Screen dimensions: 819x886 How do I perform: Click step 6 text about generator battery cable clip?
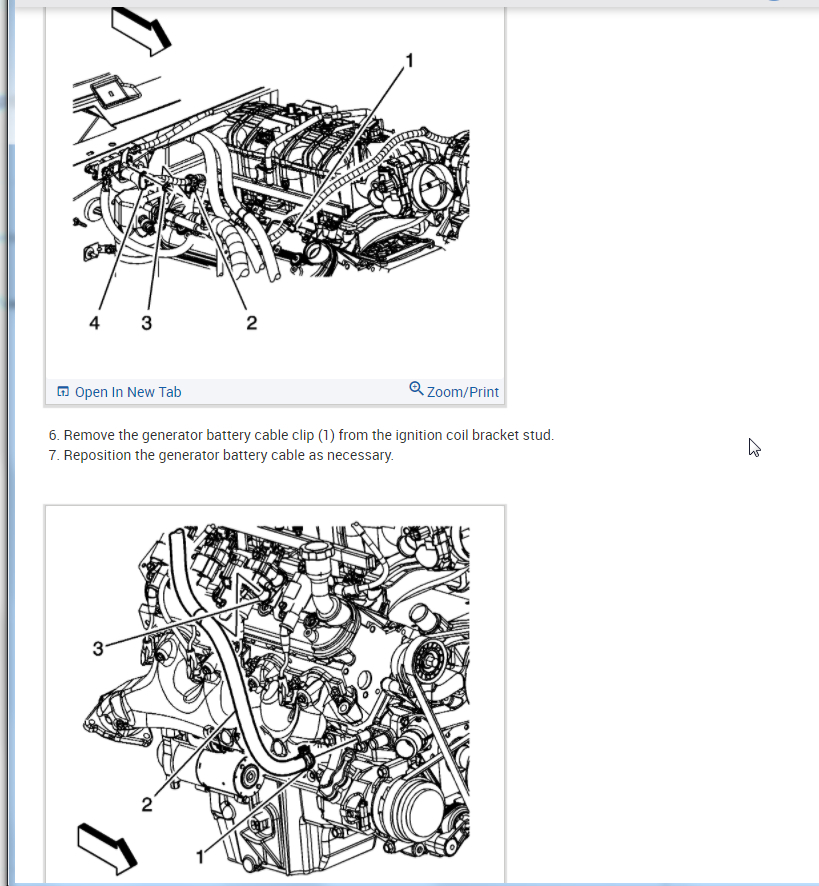point(301,435)
